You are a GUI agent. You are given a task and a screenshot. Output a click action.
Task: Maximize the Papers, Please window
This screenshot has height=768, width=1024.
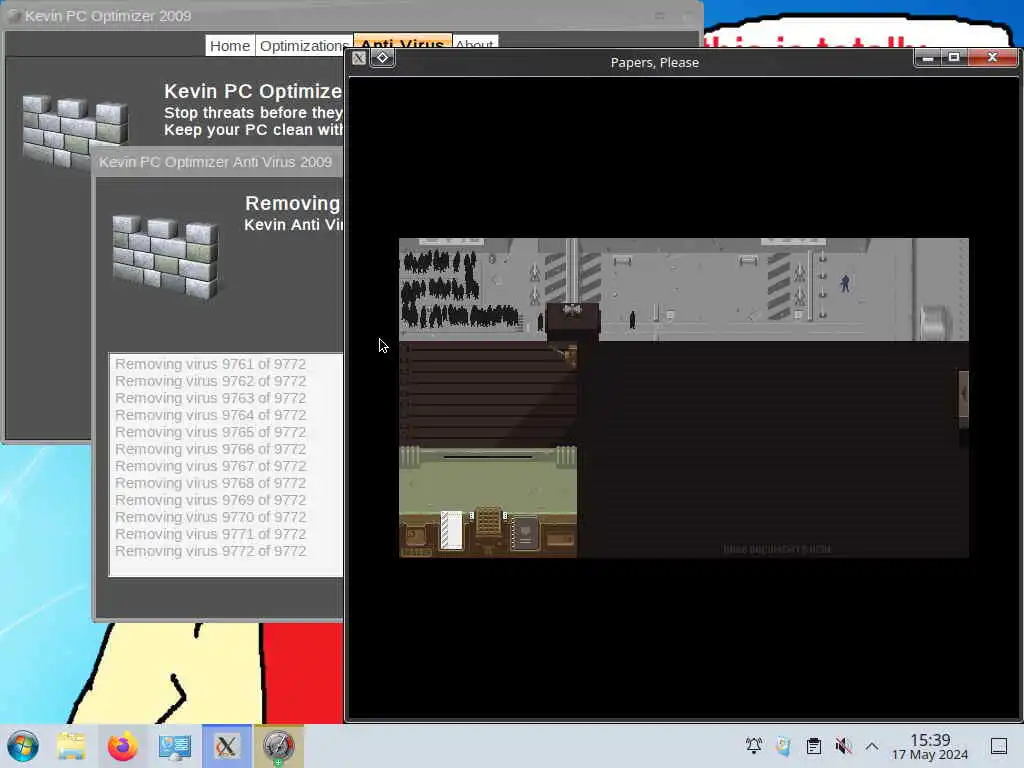tap(953, 58)
